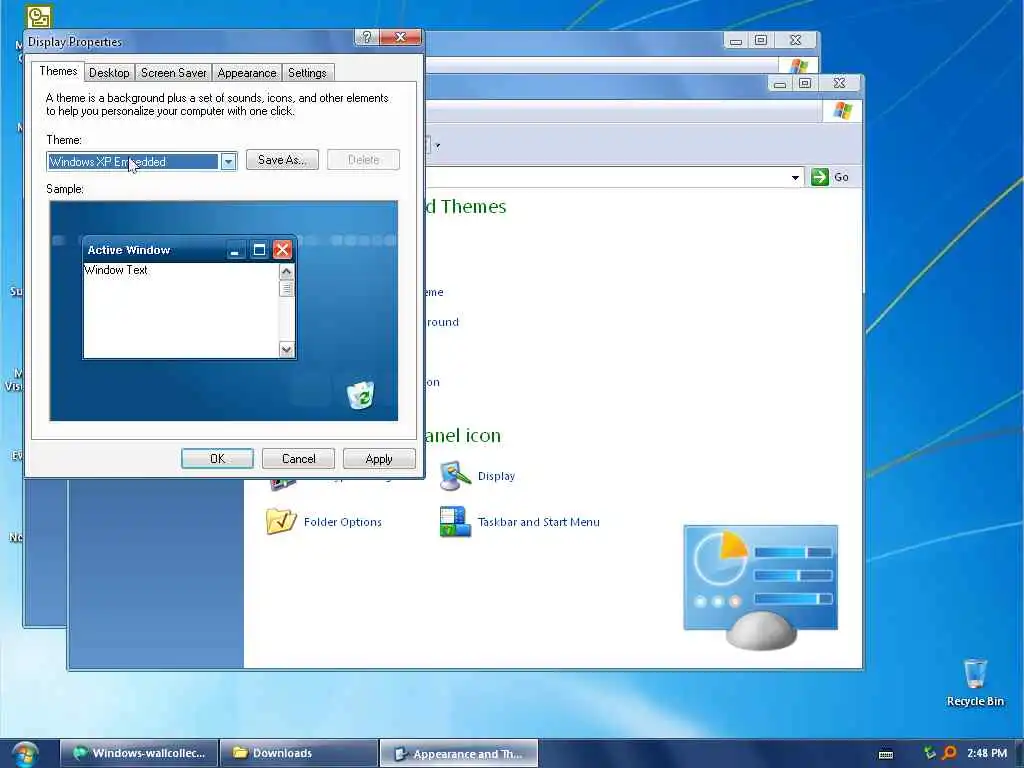
Task: Click Appearance and Th... taskbar button
Action: point(459,753)
